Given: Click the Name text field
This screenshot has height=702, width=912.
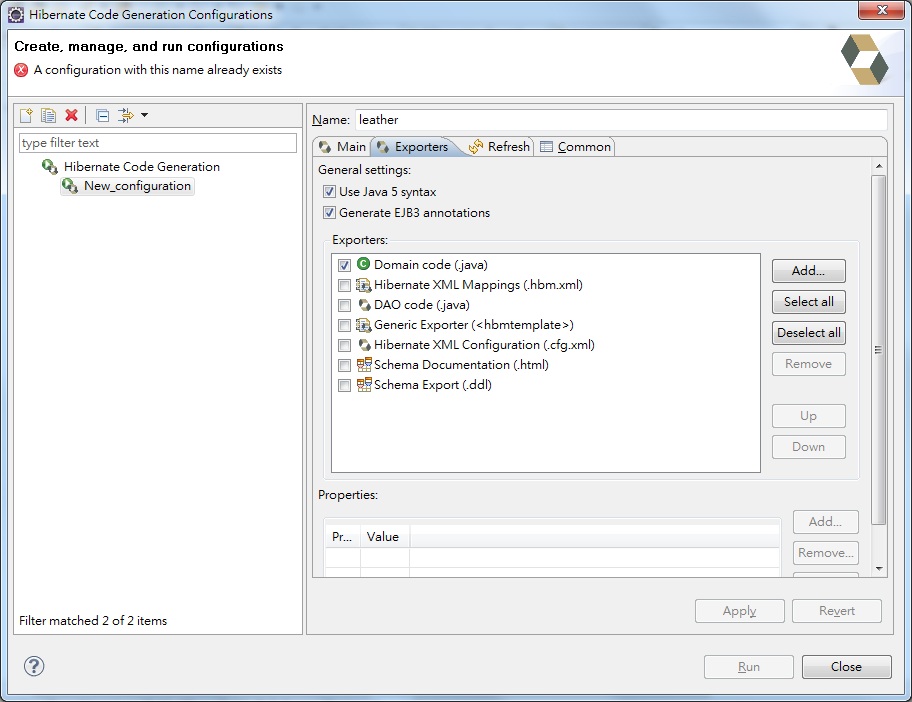Looking at the screenshot, I should pyautogui.click(x=621, y=120).
